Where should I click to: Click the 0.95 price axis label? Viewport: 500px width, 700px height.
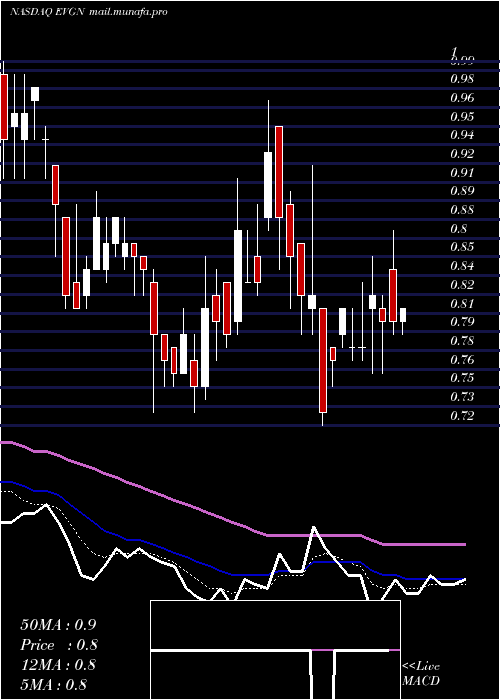pyautogui.click(x=462, y=117)
